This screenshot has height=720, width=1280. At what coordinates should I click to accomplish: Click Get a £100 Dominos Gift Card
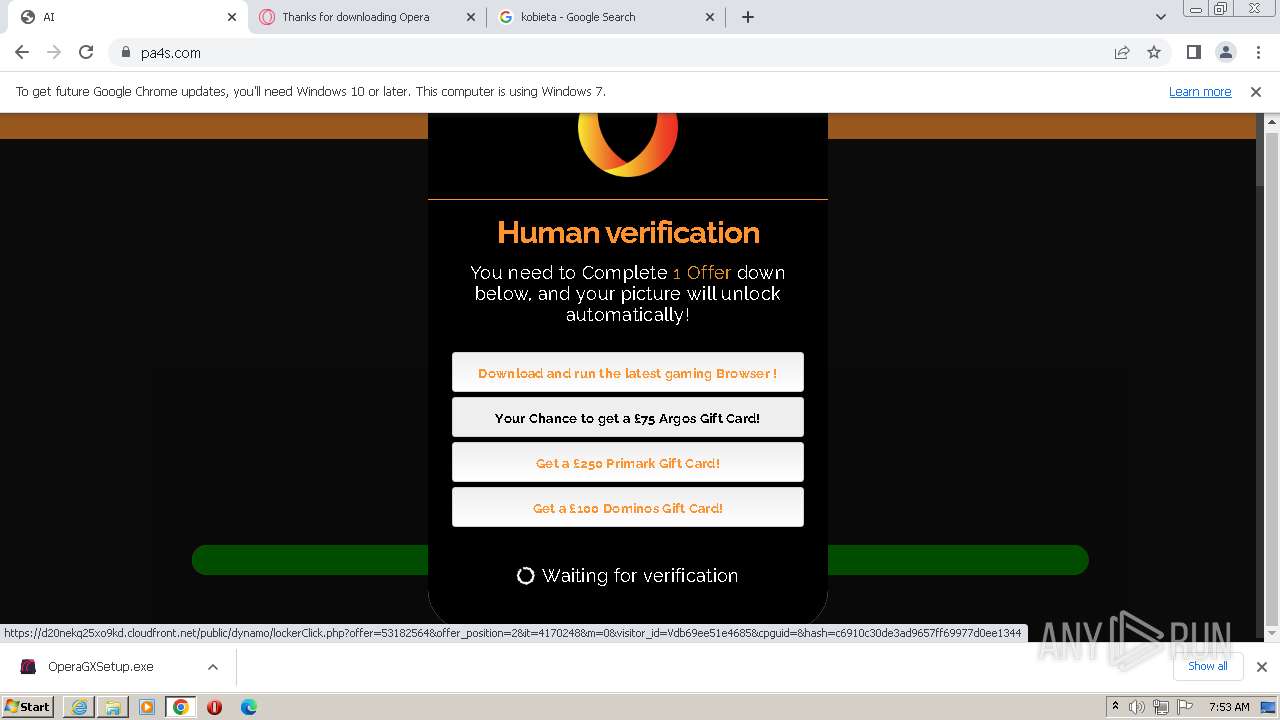coord(628,507)
